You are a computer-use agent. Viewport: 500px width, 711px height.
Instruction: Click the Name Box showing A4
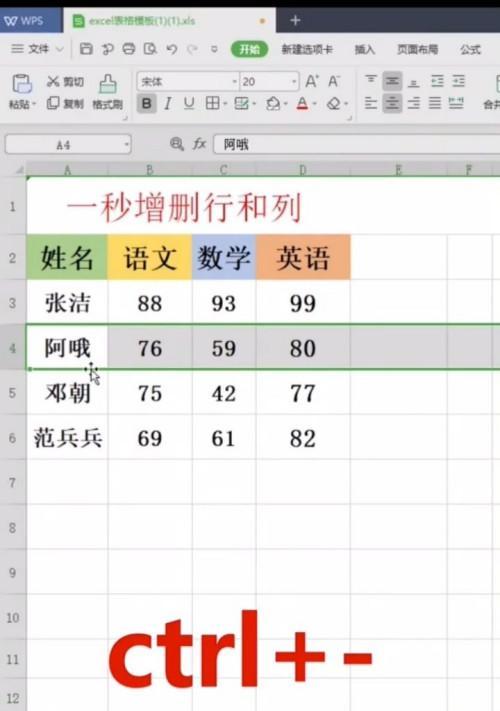click(68, 145)
